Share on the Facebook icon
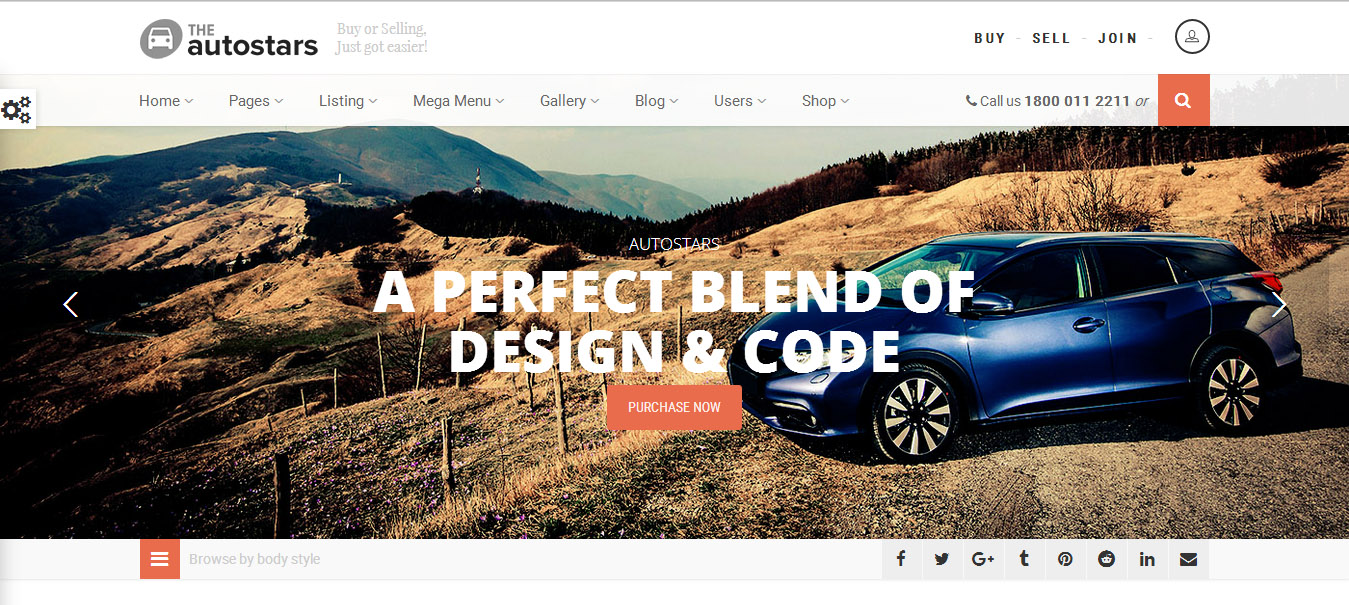1349x605 pixels. (x=901, y=559)
